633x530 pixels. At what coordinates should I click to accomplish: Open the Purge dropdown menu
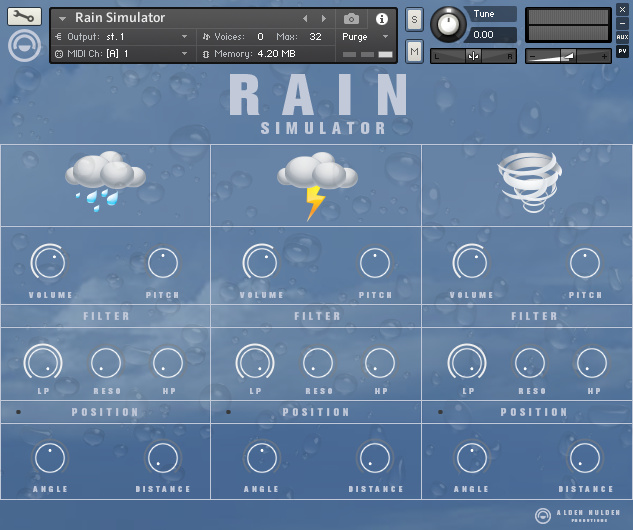point(365,37)
